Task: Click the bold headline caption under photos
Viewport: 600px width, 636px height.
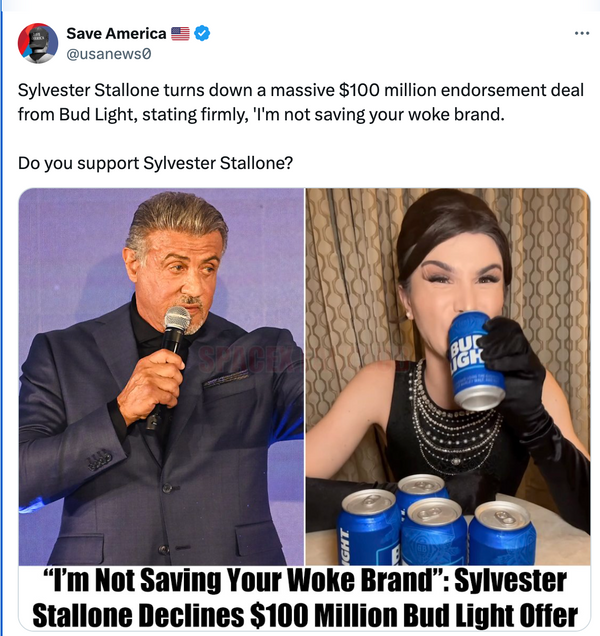Action: [305, 598]
